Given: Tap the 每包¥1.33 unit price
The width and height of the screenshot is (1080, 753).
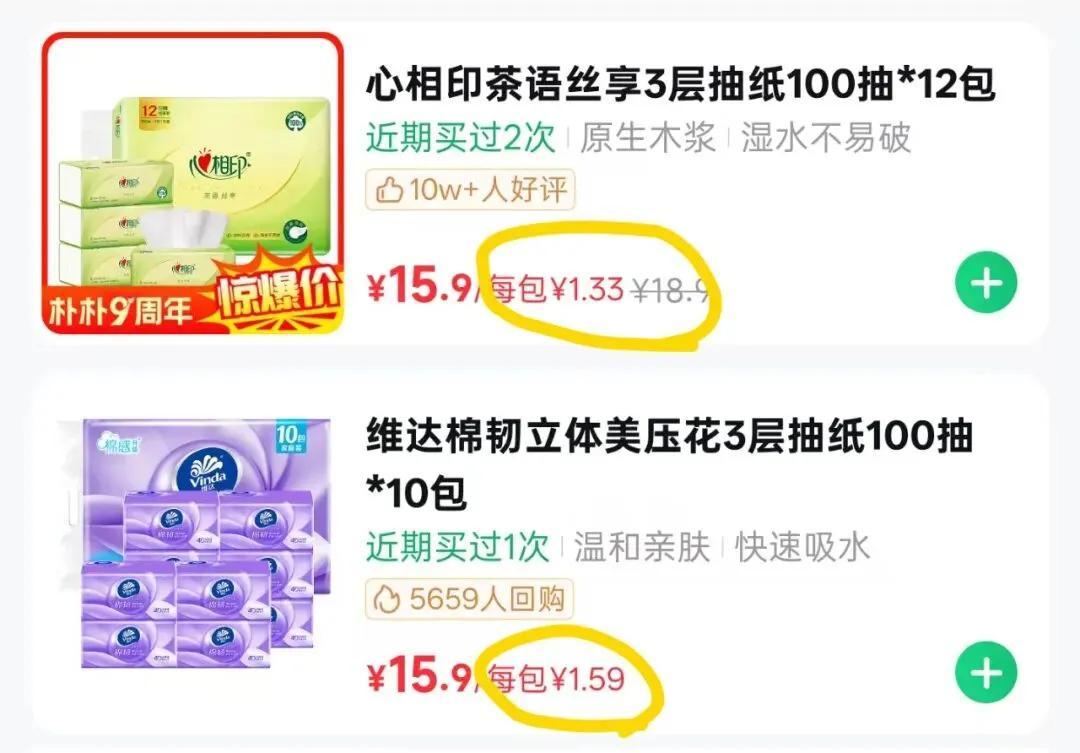Looking at the screenshot, I should (557, 289).
